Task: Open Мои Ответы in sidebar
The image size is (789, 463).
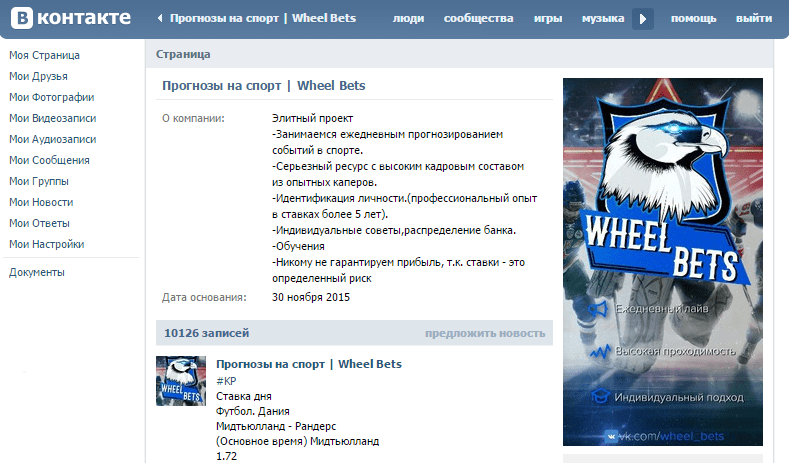Action: pos(39,223)
